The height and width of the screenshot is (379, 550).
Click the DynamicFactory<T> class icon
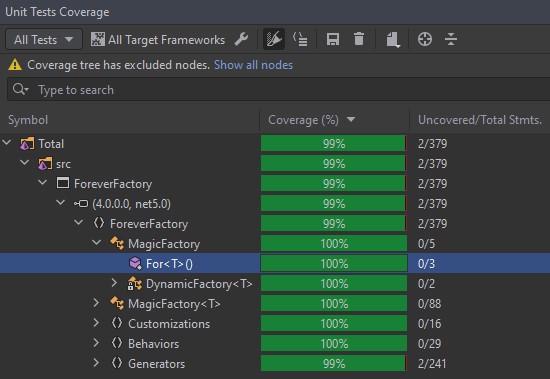click(135, 284)
